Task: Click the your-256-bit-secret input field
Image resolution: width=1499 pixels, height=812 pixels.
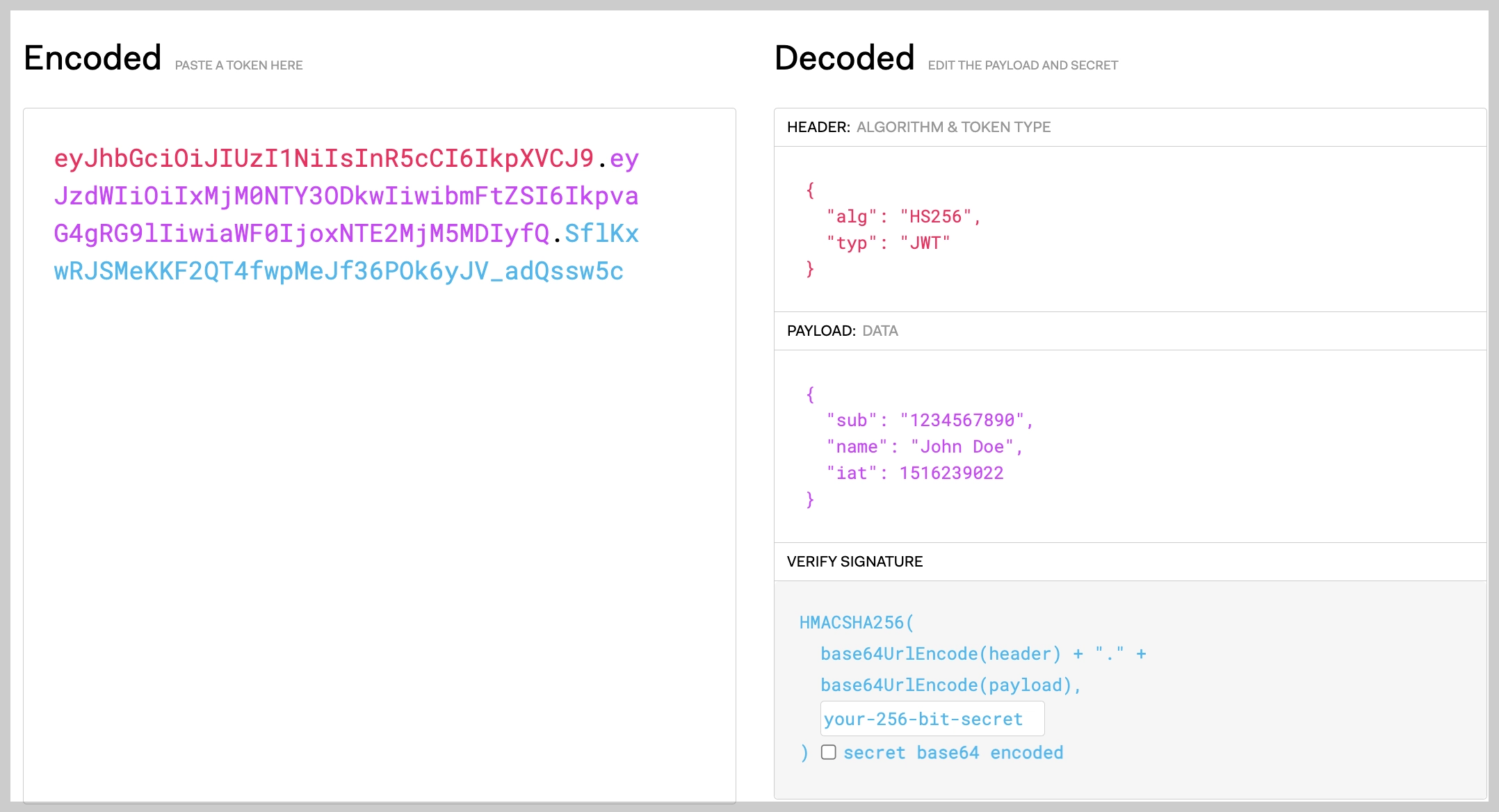Action: pyautogui.click(x=932, y=719)
